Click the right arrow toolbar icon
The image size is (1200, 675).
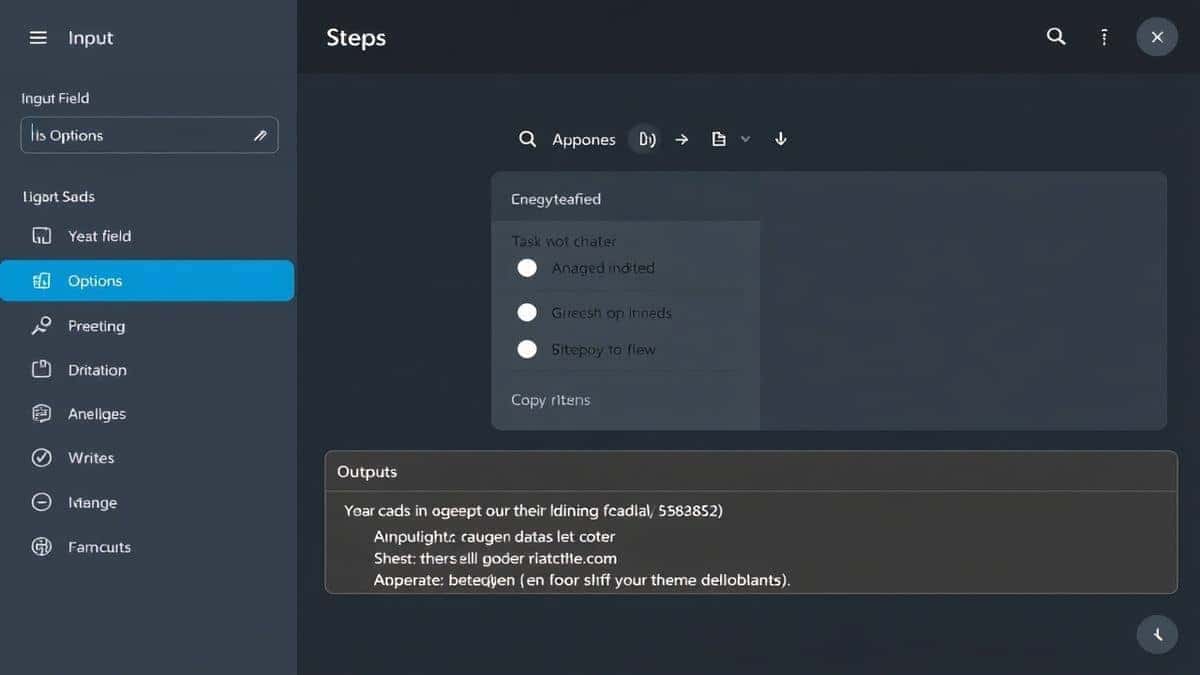(x=682, y=140)
